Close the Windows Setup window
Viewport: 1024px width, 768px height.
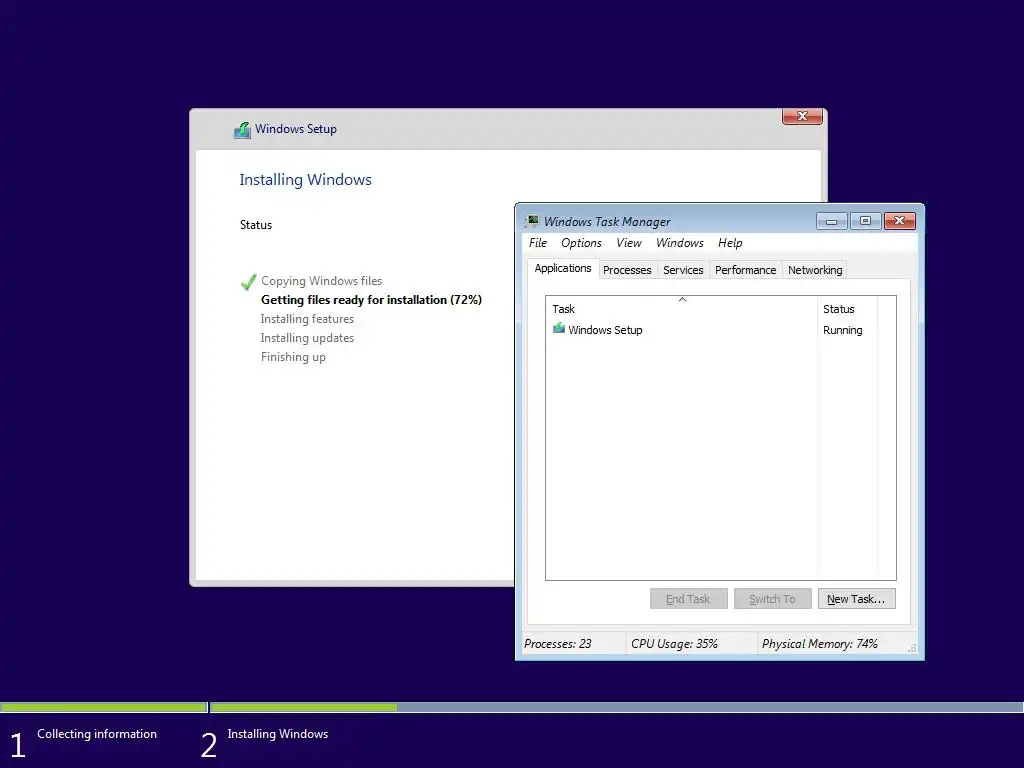803,116
